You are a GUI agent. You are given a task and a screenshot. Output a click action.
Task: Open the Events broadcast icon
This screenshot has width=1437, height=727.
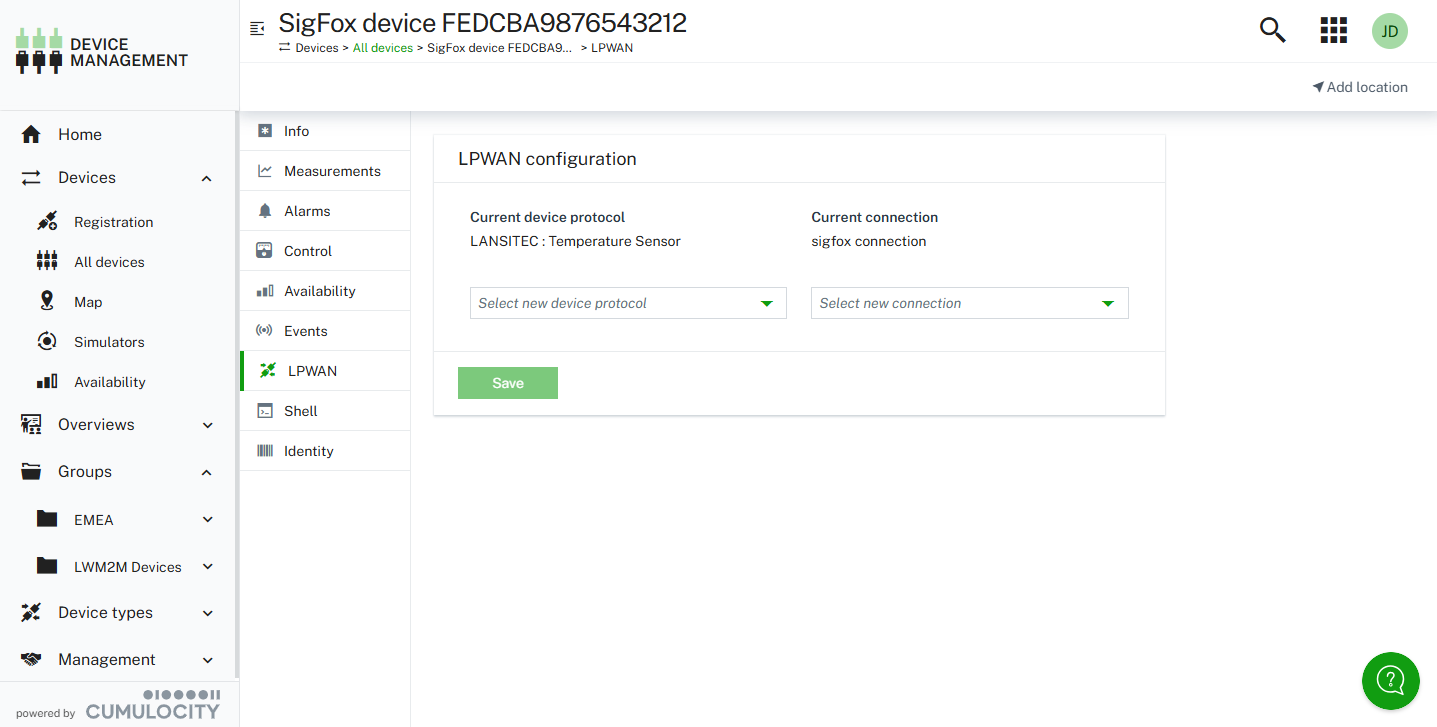(265, 330)
